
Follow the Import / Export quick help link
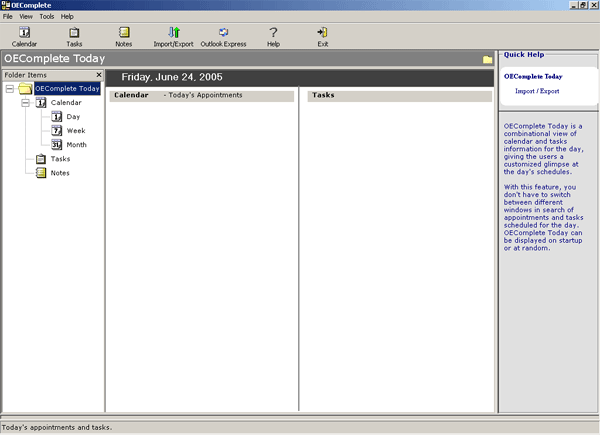537,91
